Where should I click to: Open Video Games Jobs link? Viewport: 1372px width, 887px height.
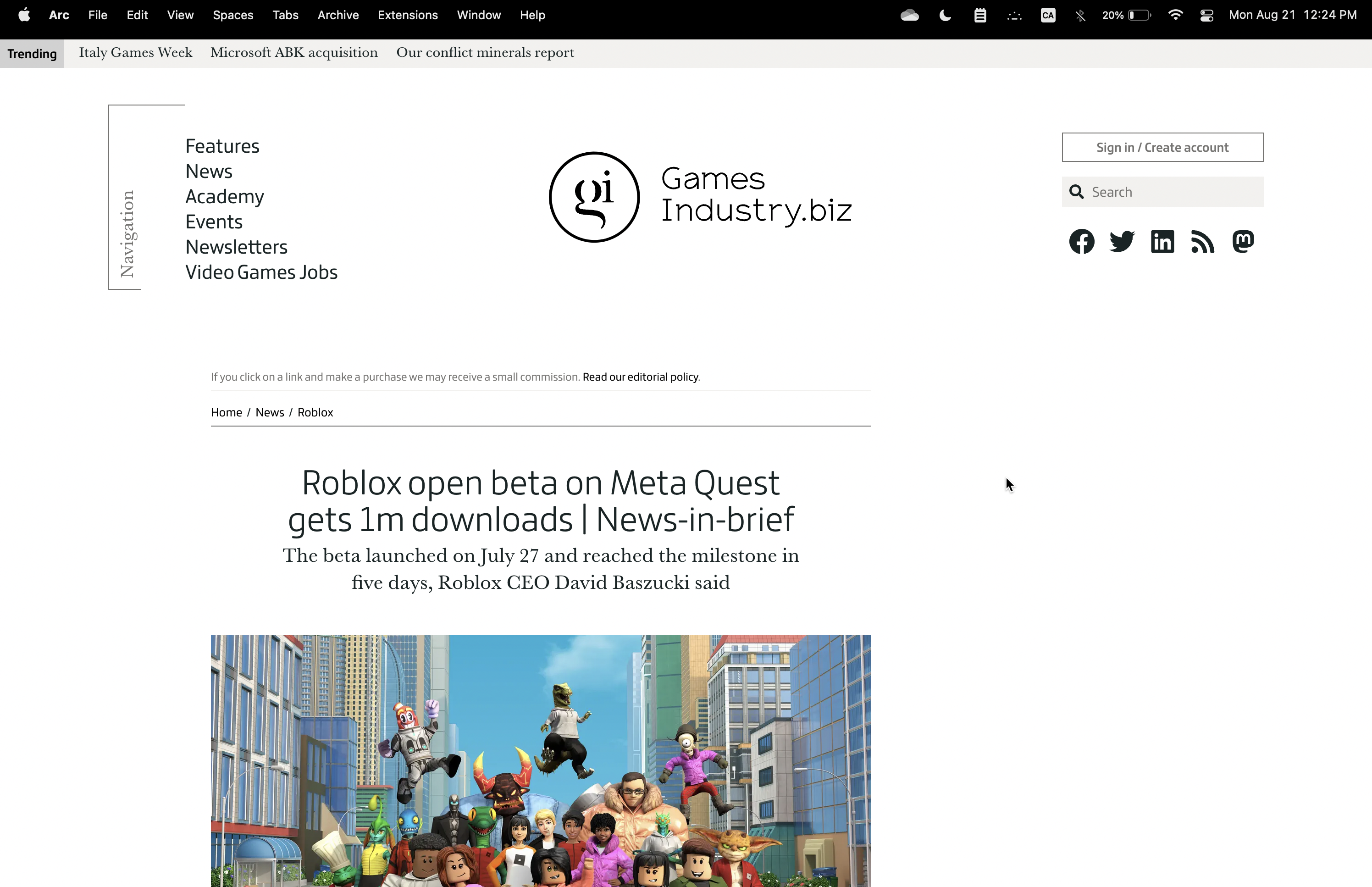click(261, 272)
